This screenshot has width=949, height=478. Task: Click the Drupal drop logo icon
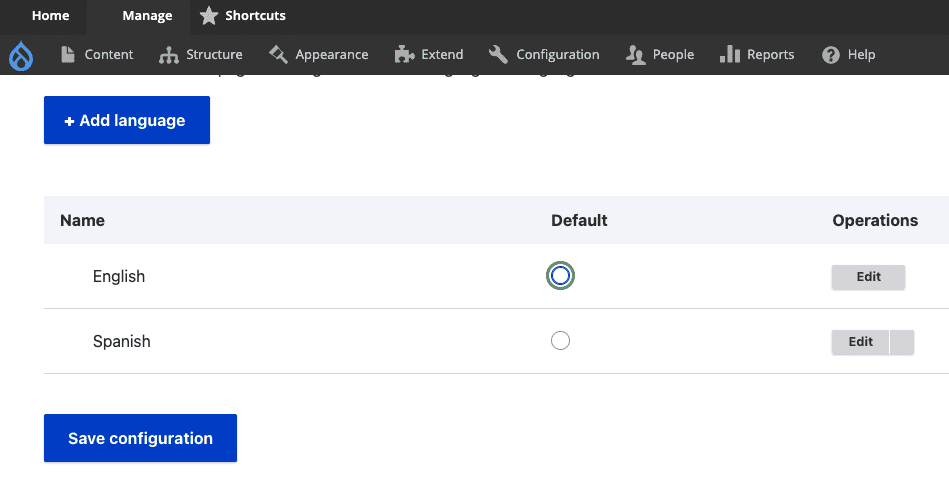(20, 56)
